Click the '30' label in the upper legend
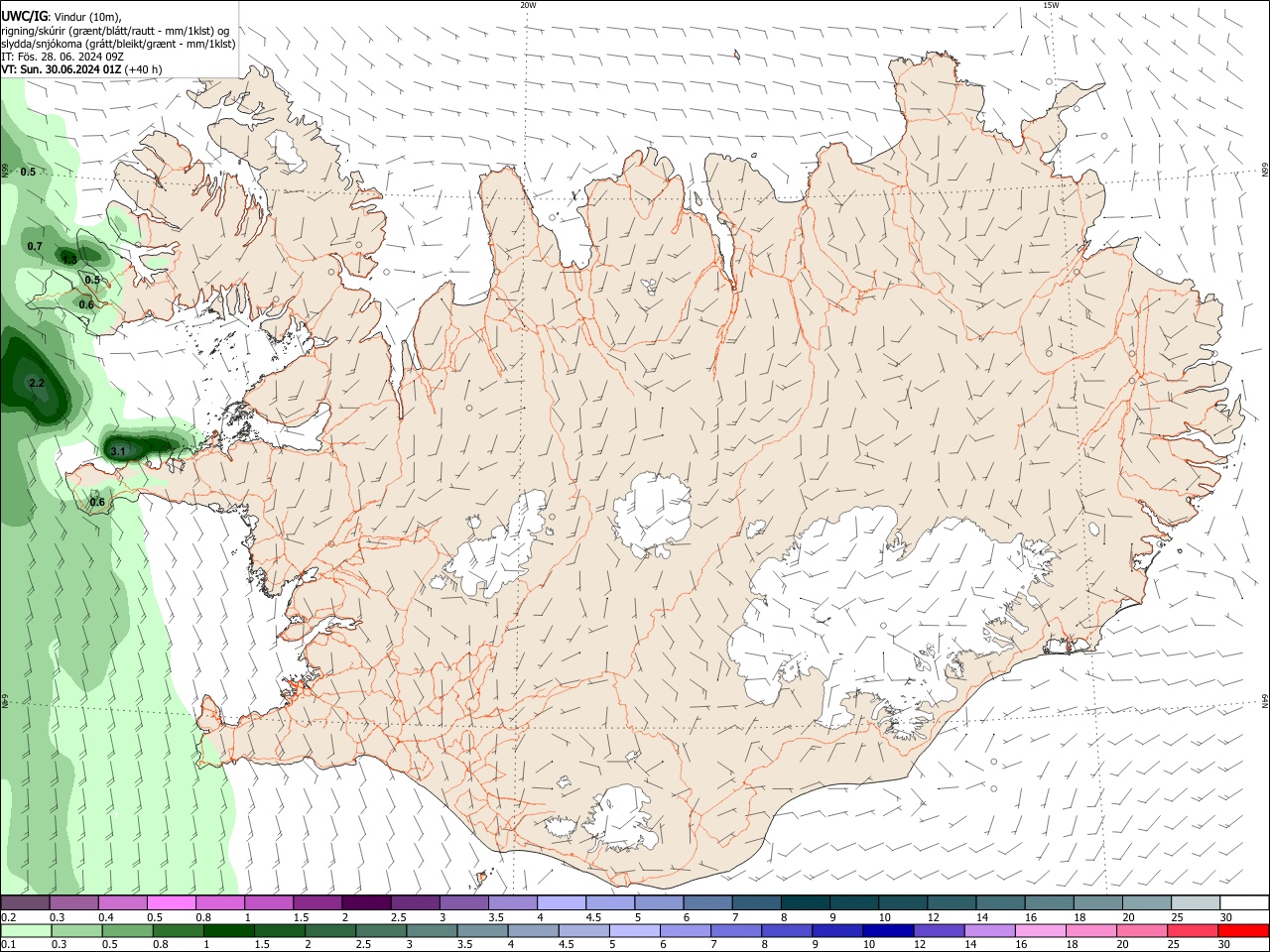The image size is (1270, 952). pyautogui.click(x=1226, y=917)
